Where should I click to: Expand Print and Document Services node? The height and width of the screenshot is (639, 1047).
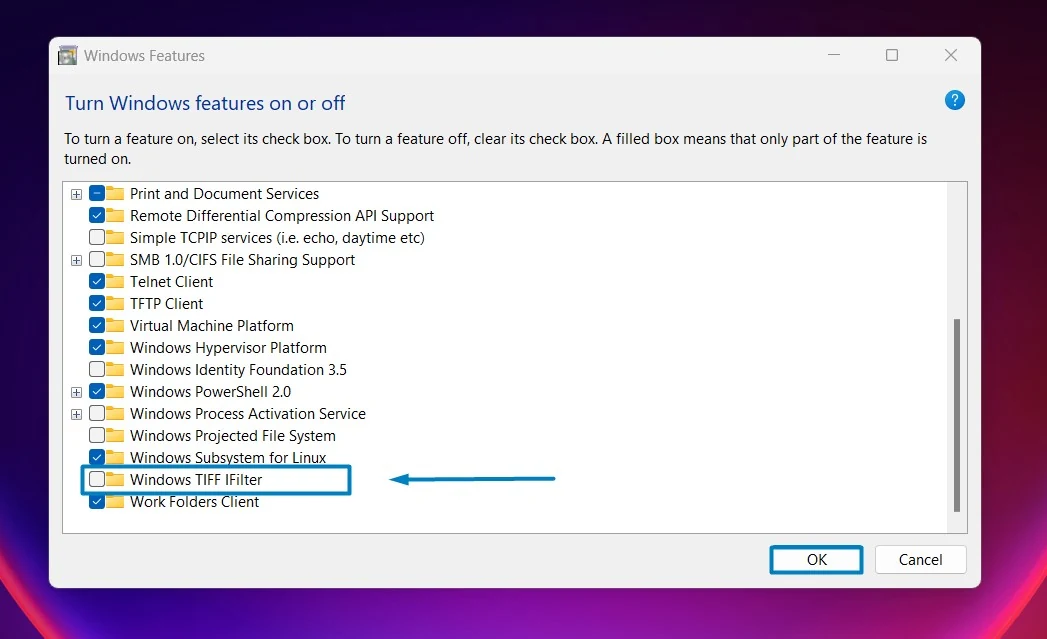[x=76, y=194]
